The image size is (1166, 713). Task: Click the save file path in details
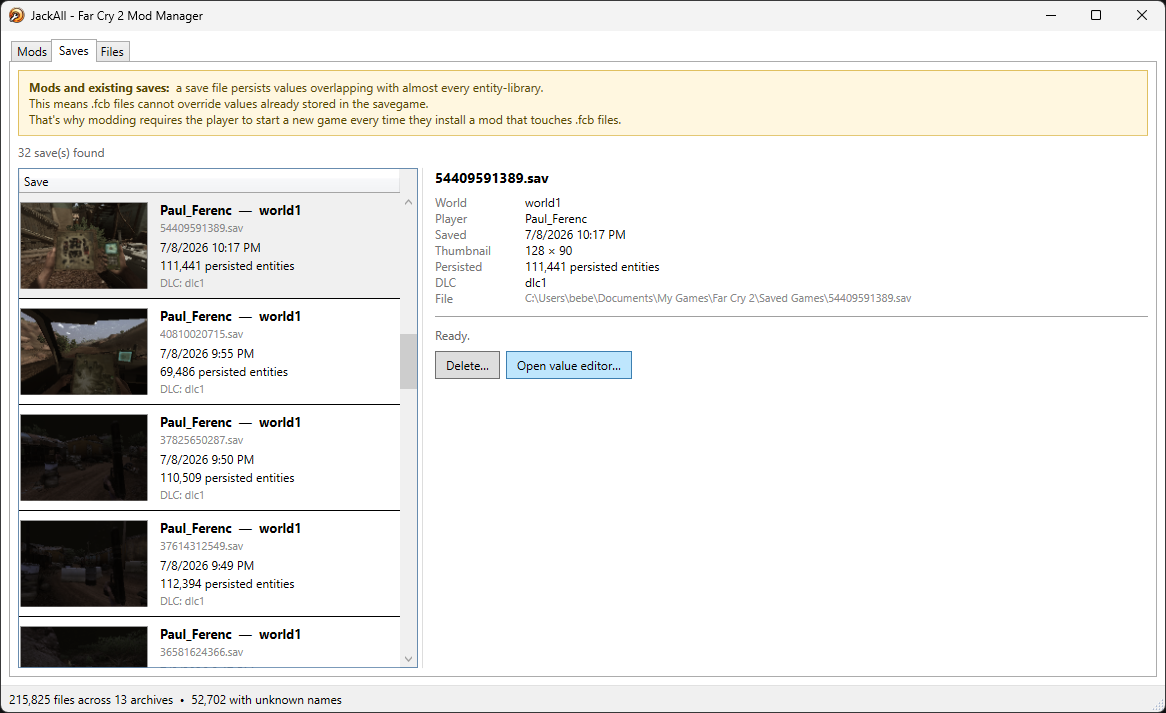pos(718,298)
